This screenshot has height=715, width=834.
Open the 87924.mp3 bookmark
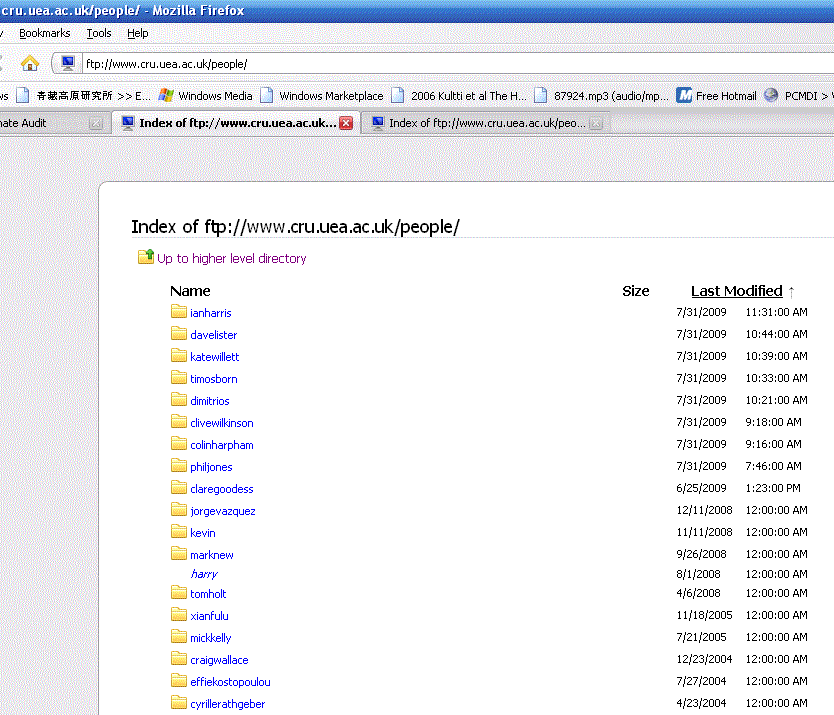click(601, 96)
